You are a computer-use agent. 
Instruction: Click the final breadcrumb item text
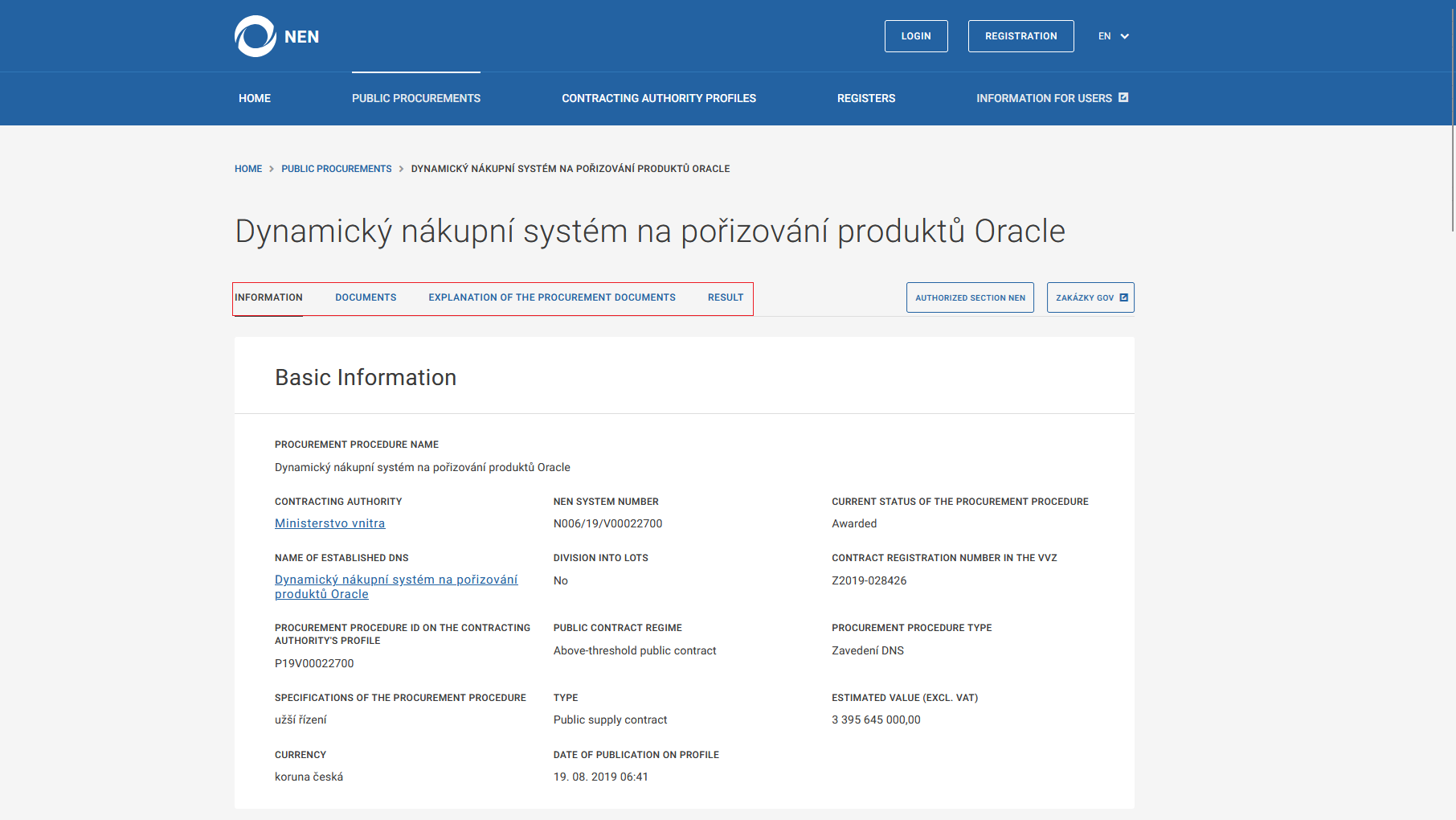[x=571, y=169]
